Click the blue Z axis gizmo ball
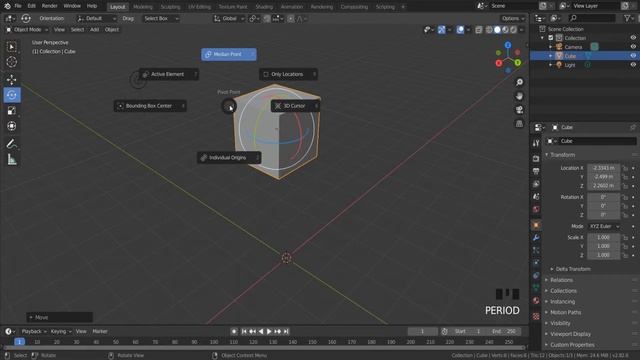 [508, 45]
